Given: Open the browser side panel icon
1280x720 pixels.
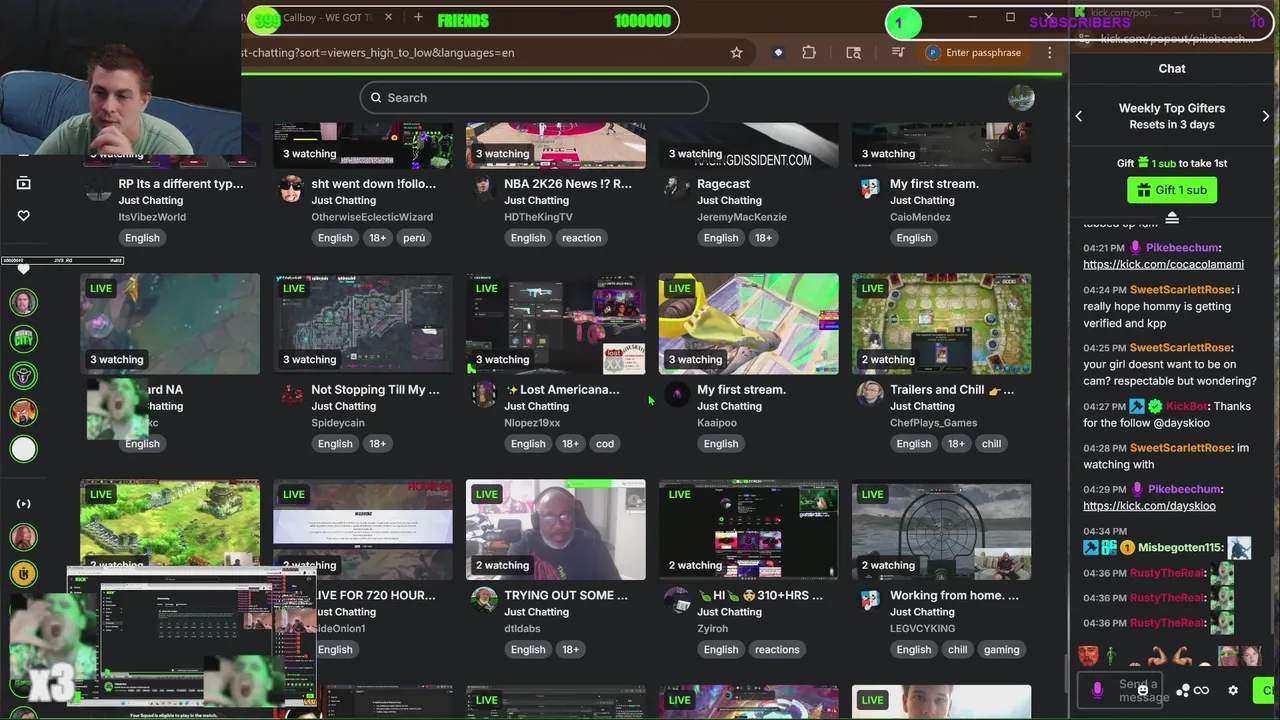Looking at the screenshot, I should (853, 53).
